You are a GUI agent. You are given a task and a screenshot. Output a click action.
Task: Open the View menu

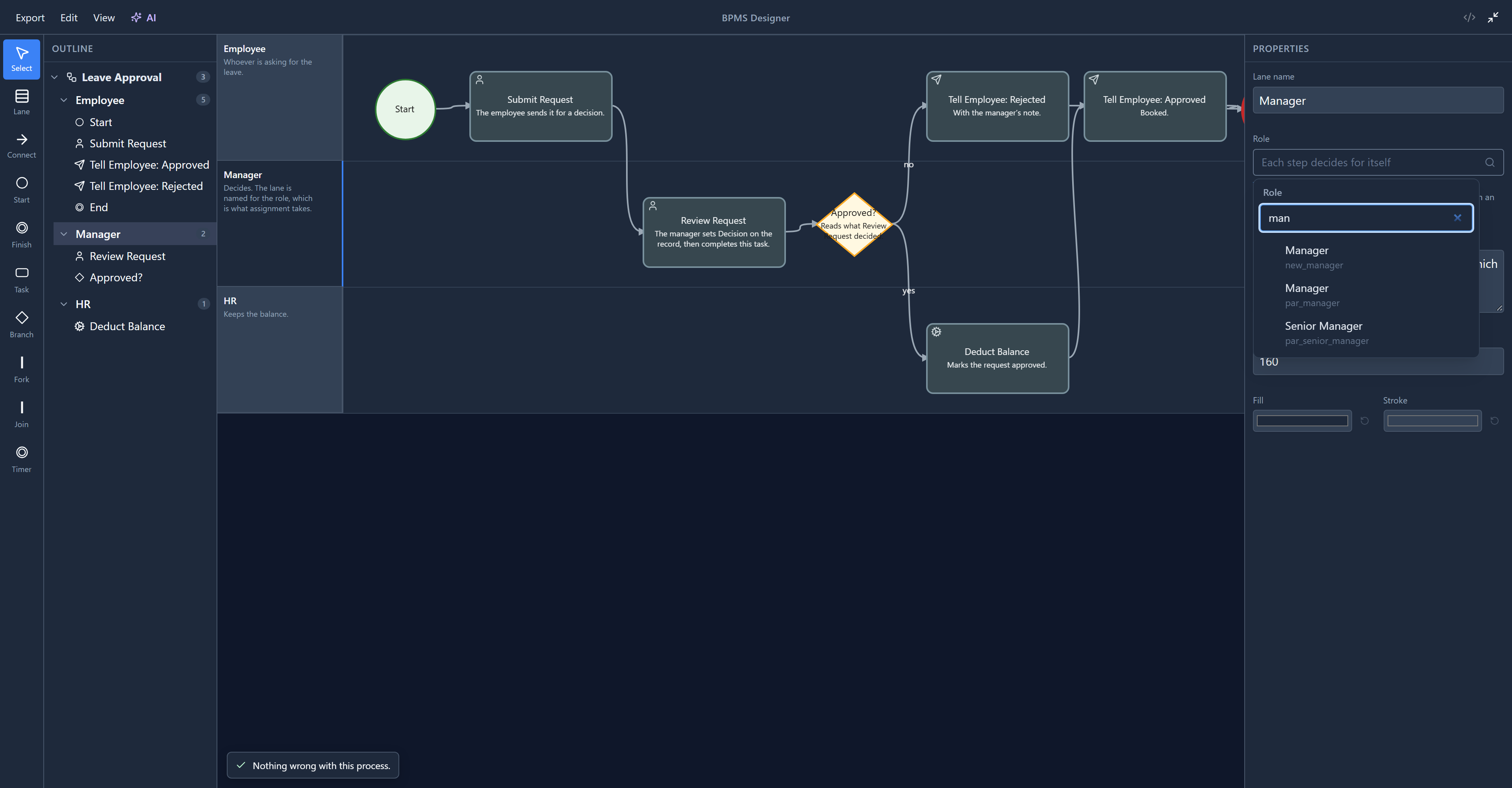coord(104,18)
